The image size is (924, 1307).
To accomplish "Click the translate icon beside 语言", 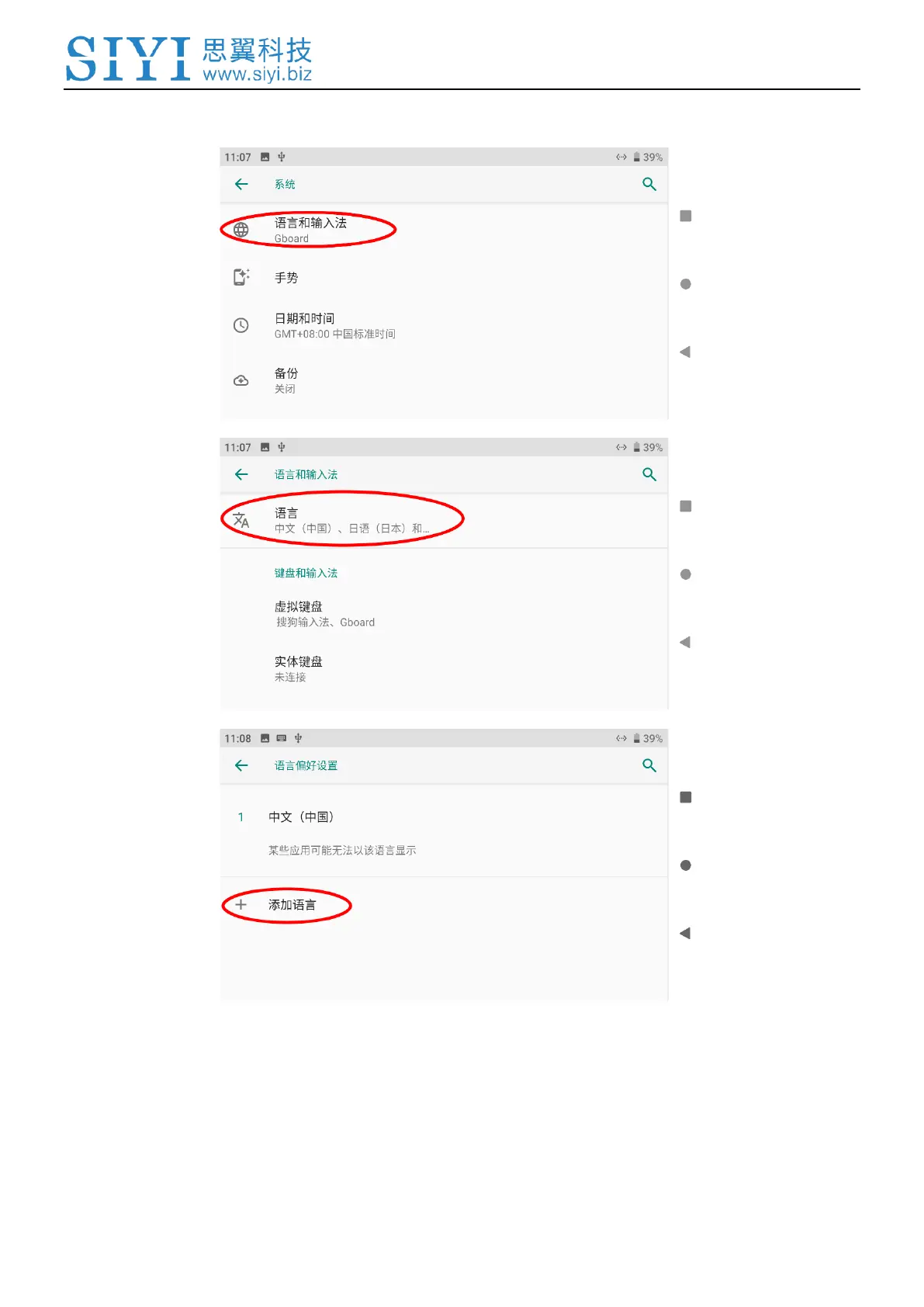I will [241, 520].
